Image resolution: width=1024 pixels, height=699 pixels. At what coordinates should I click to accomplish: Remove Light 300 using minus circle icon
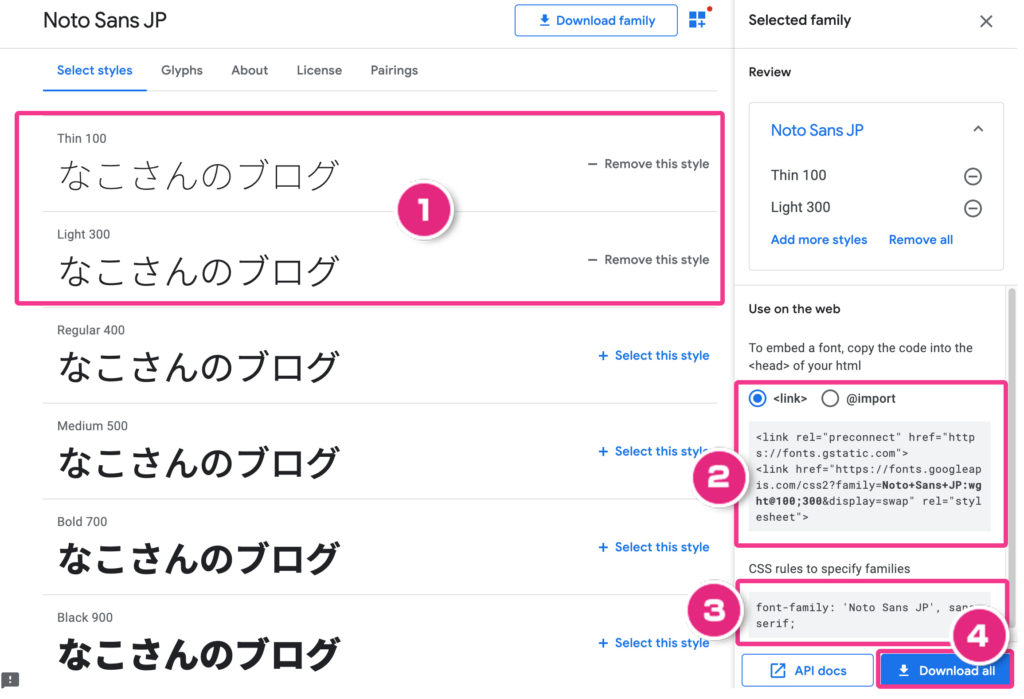point(972,208)
